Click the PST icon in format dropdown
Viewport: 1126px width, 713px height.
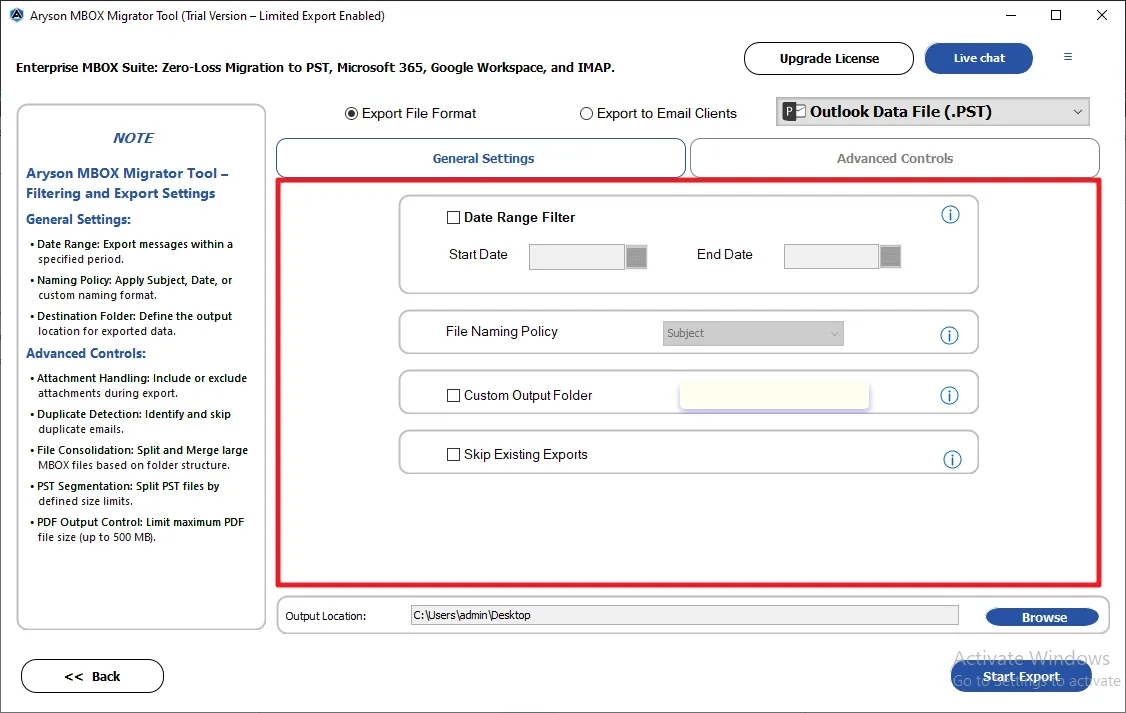click(x=794, y=112)
